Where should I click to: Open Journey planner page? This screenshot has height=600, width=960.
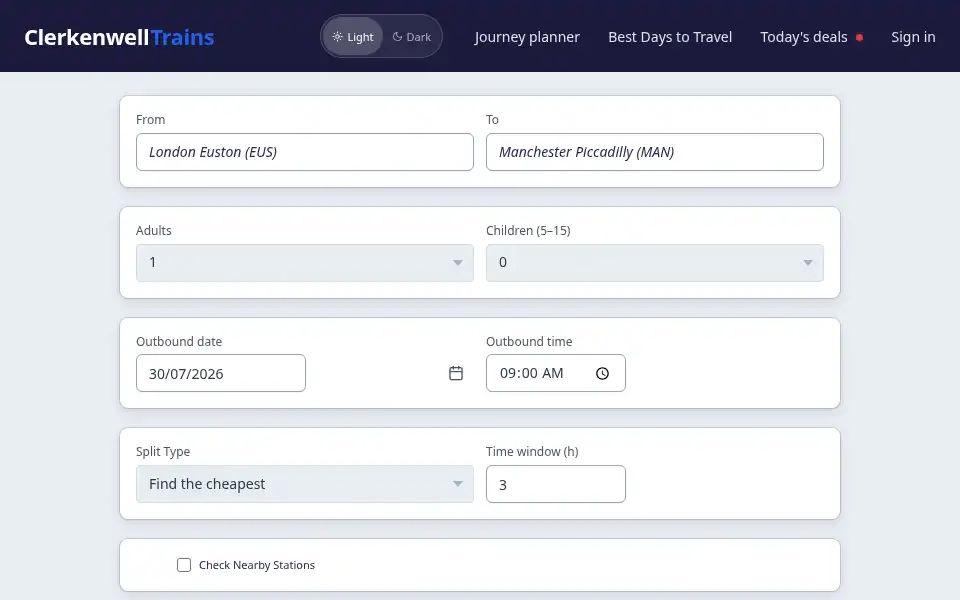coord(527,37)
